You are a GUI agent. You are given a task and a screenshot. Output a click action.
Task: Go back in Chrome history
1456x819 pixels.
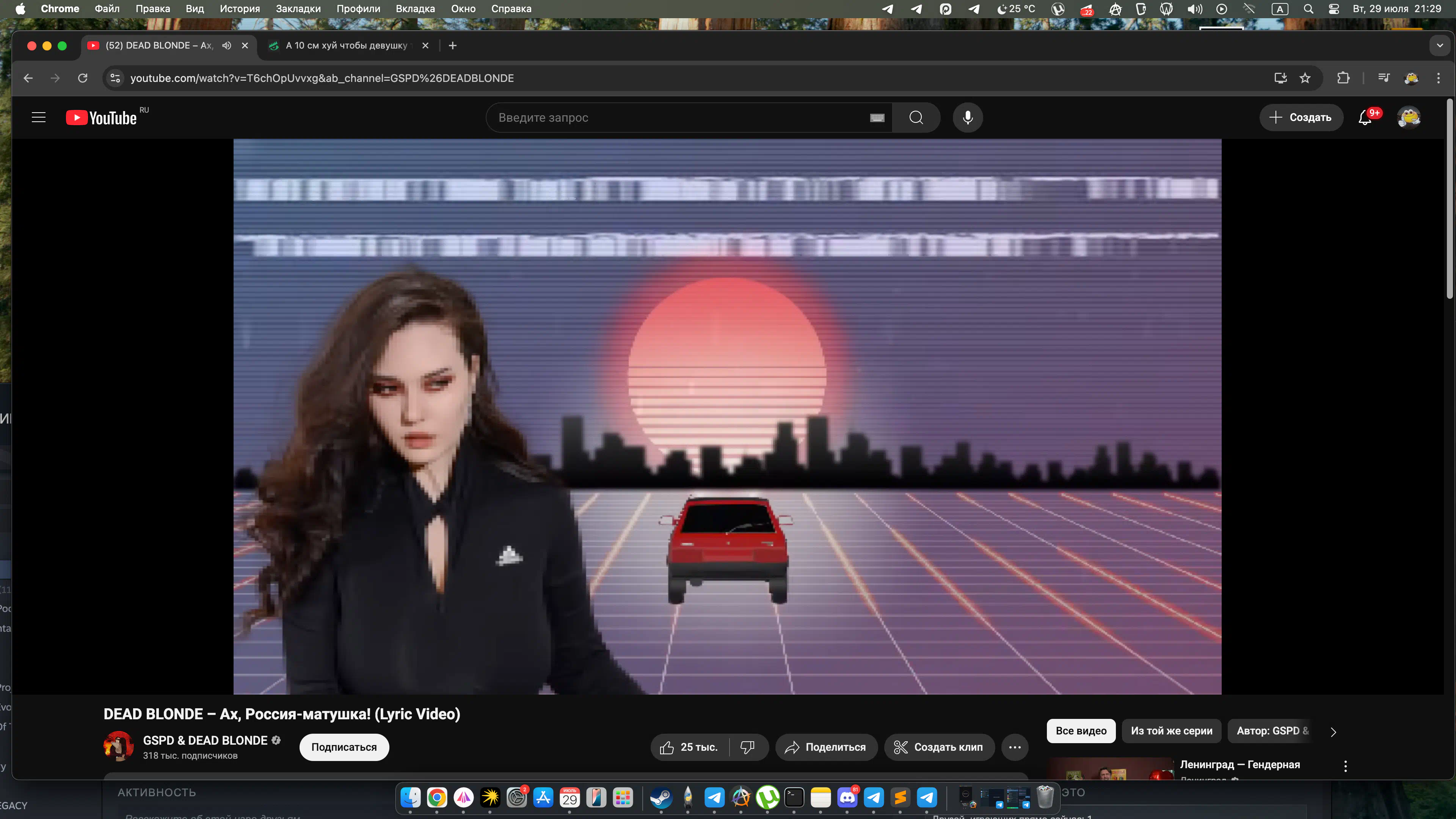[x=28, y=78]
